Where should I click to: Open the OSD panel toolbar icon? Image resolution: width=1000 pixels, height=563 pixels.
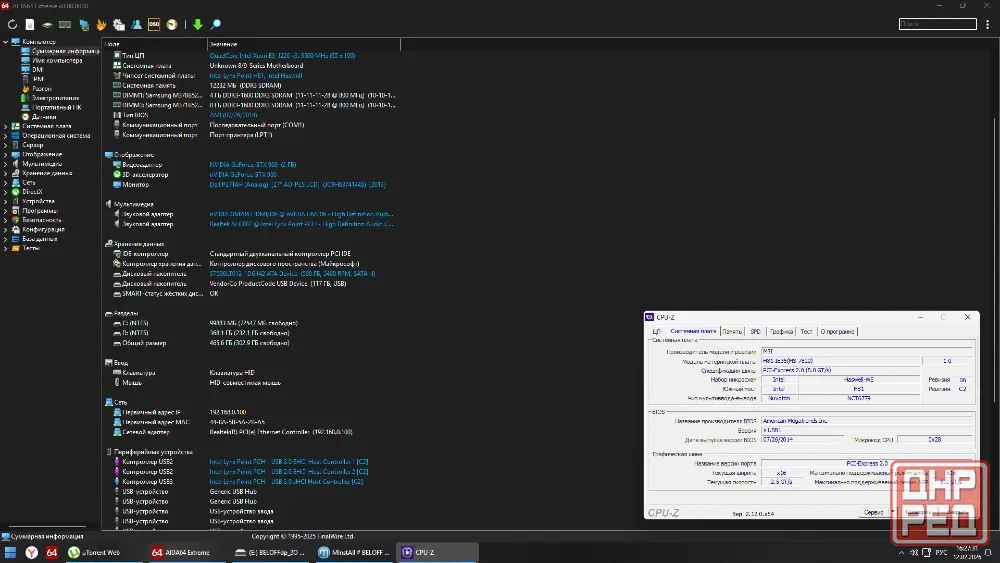154,24
